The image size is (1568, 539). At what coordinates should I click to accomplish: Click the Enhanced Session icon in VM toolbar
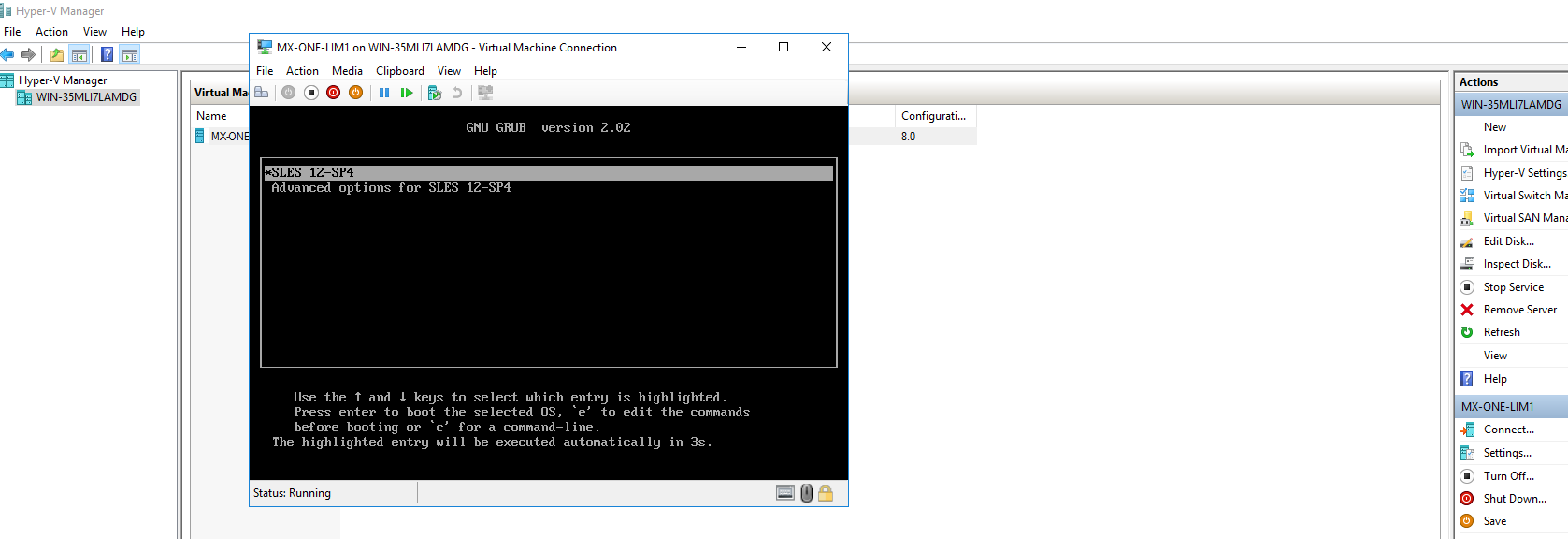pos(485,93)
